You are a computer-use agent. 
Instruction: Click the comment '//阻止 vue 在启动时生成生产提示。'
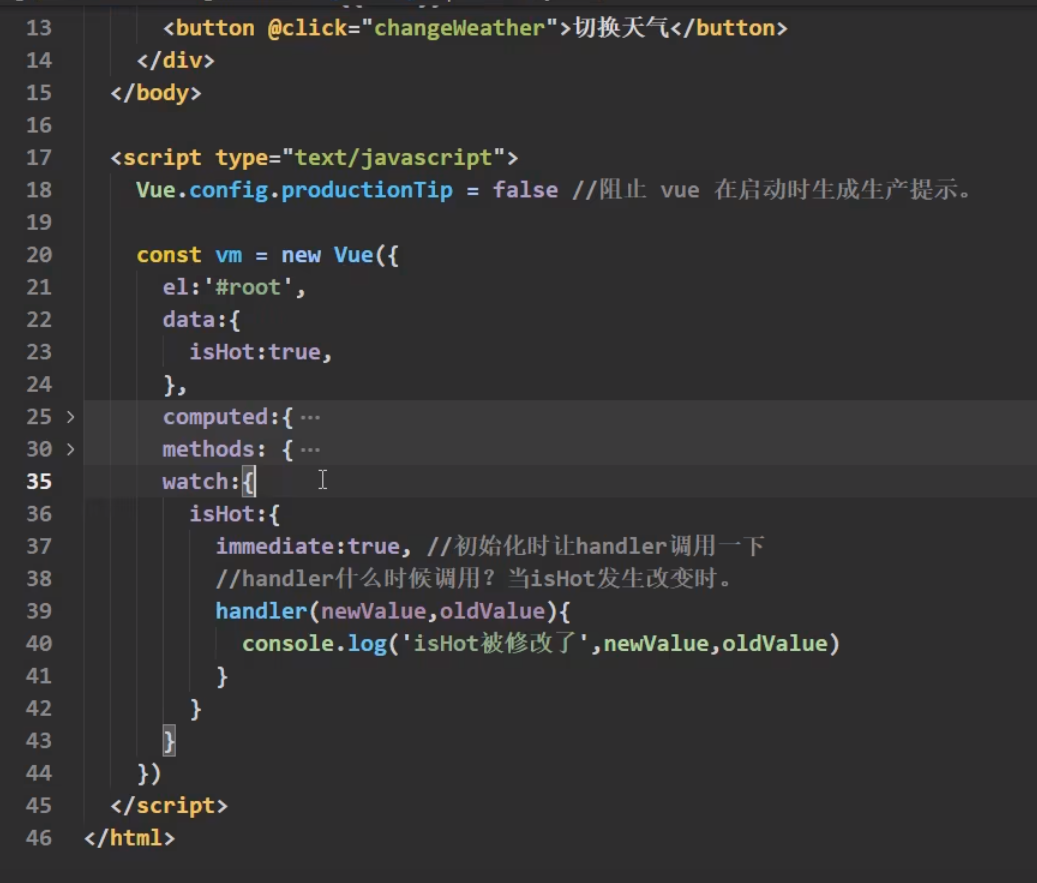[772, 190]
